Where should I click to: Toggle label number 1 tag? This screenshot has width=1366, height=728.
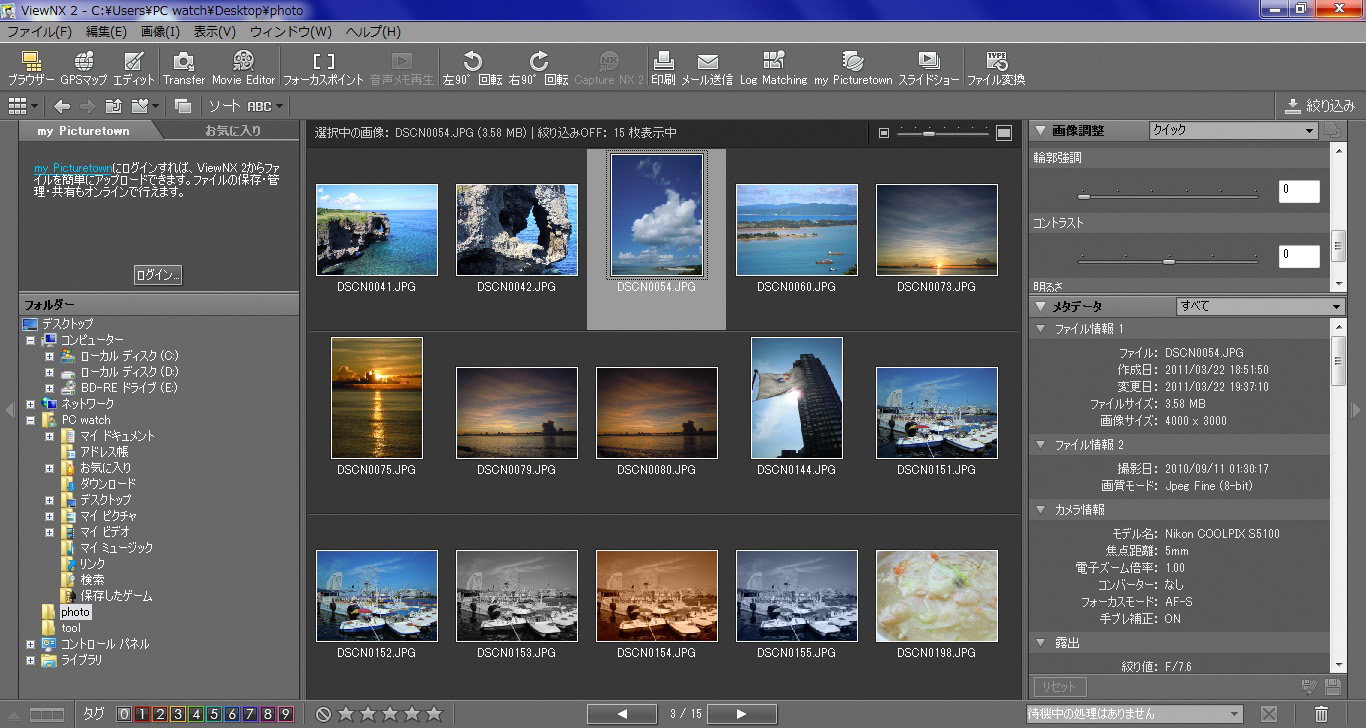142,714
